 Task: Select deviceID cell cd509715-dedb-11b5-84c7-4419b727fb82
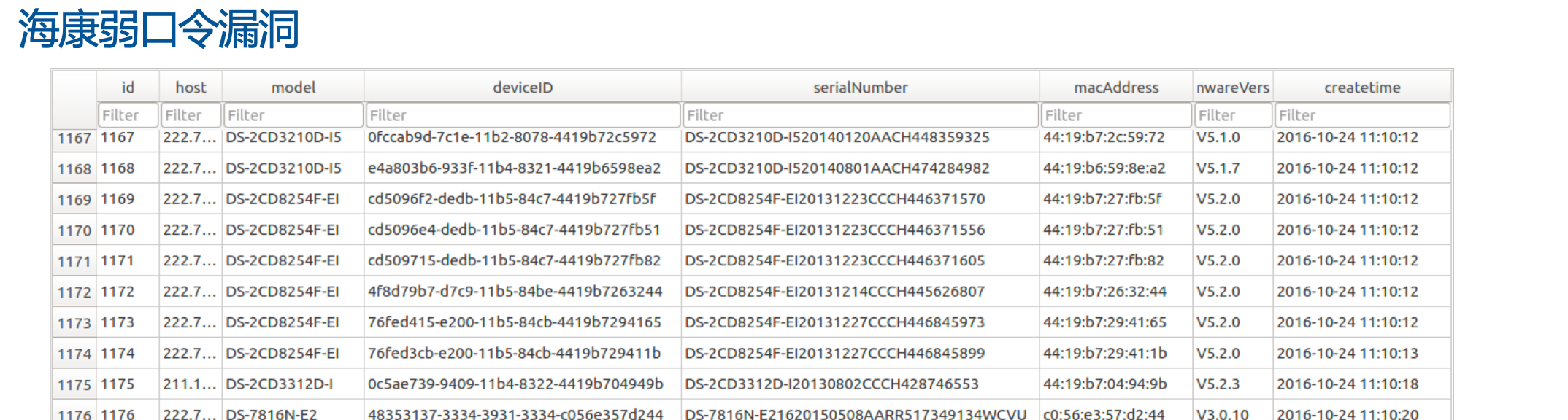tap(523, 260)
